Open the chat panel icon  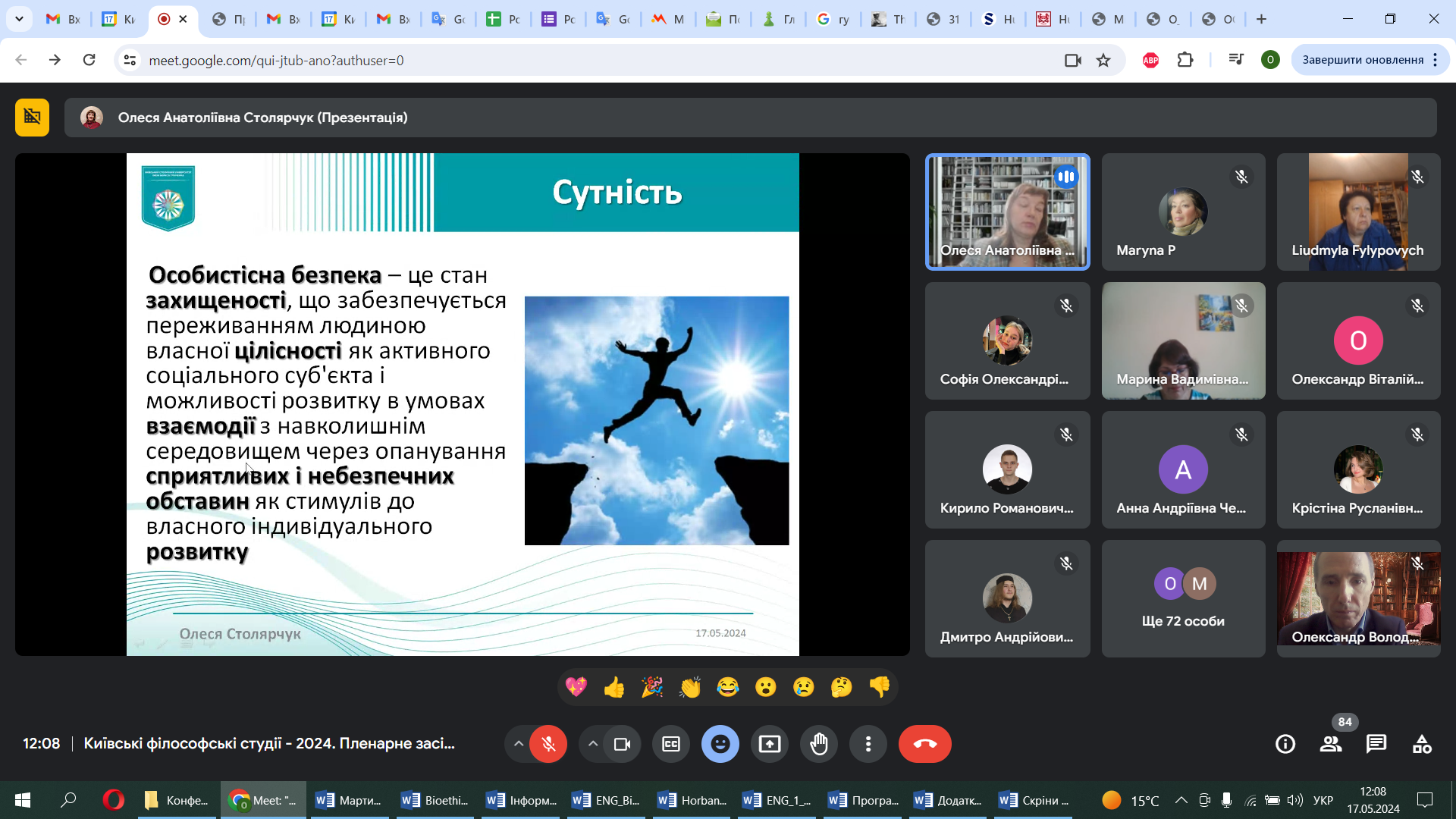[1376, 744]
